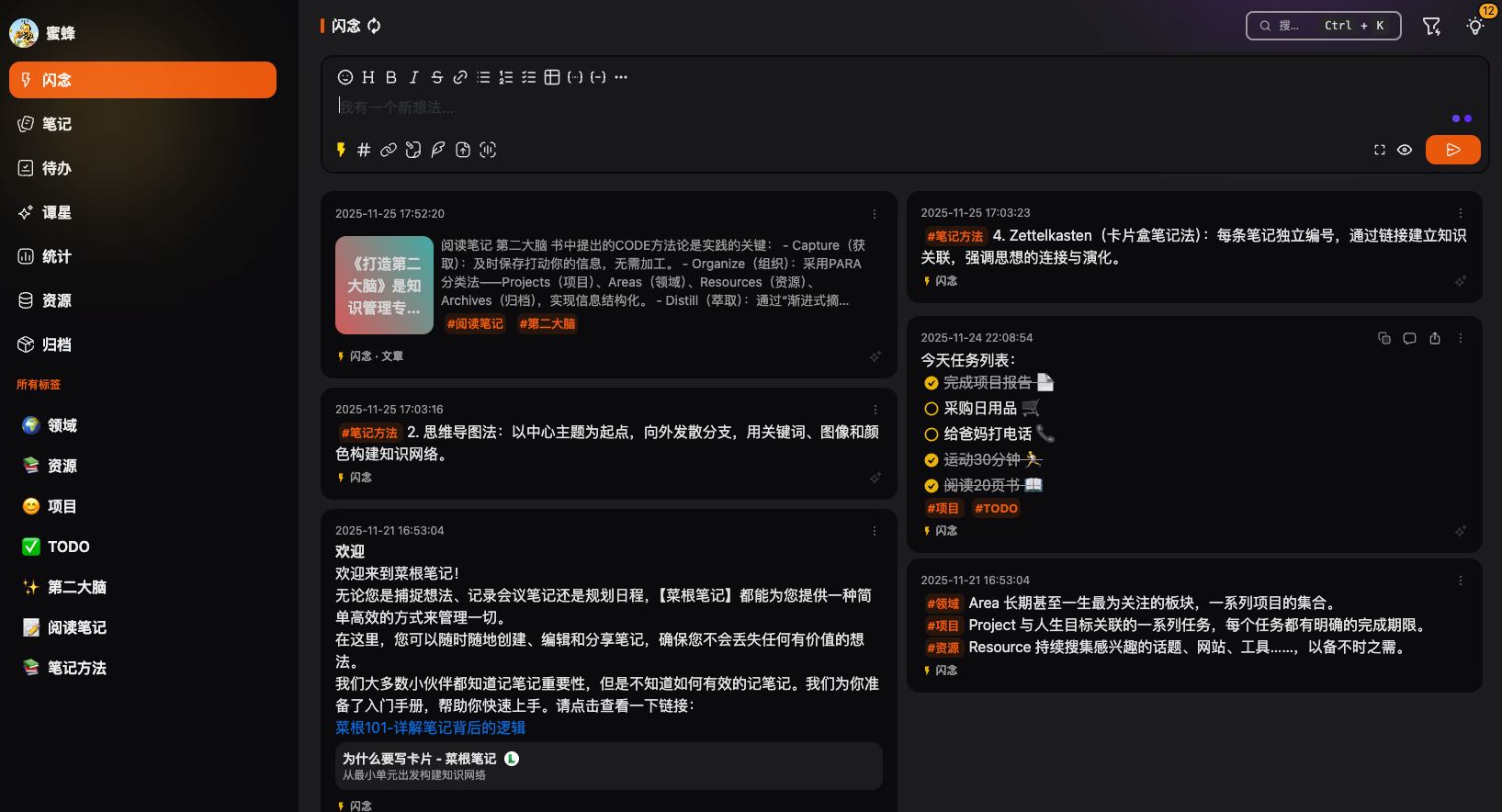The image size is (1502, 812).
Task: Expand the editor to fullscreen
Action: pos(1379,150)
